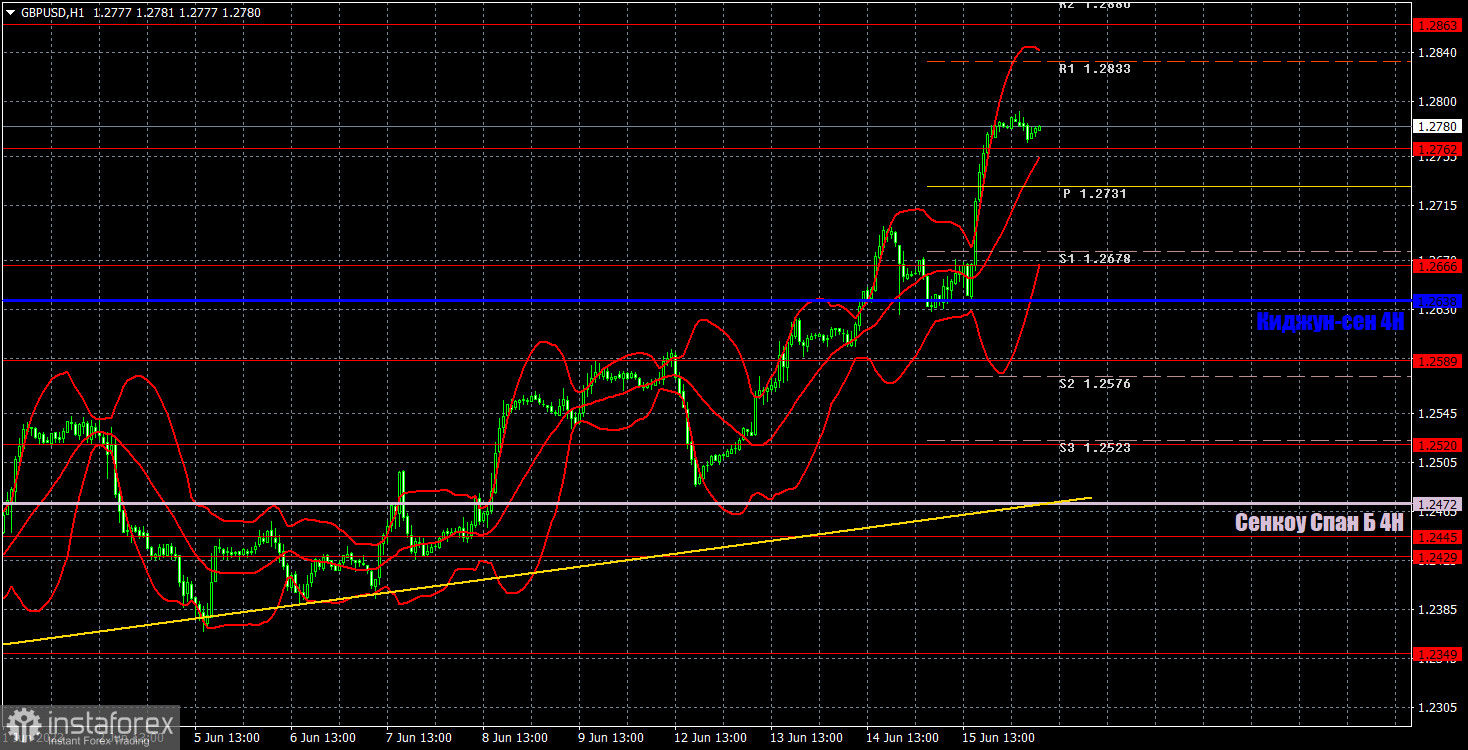Click the blue 1.2638 Kijun-sen price label
This screenshot has width=1468, height=750.
[1437, 301]
